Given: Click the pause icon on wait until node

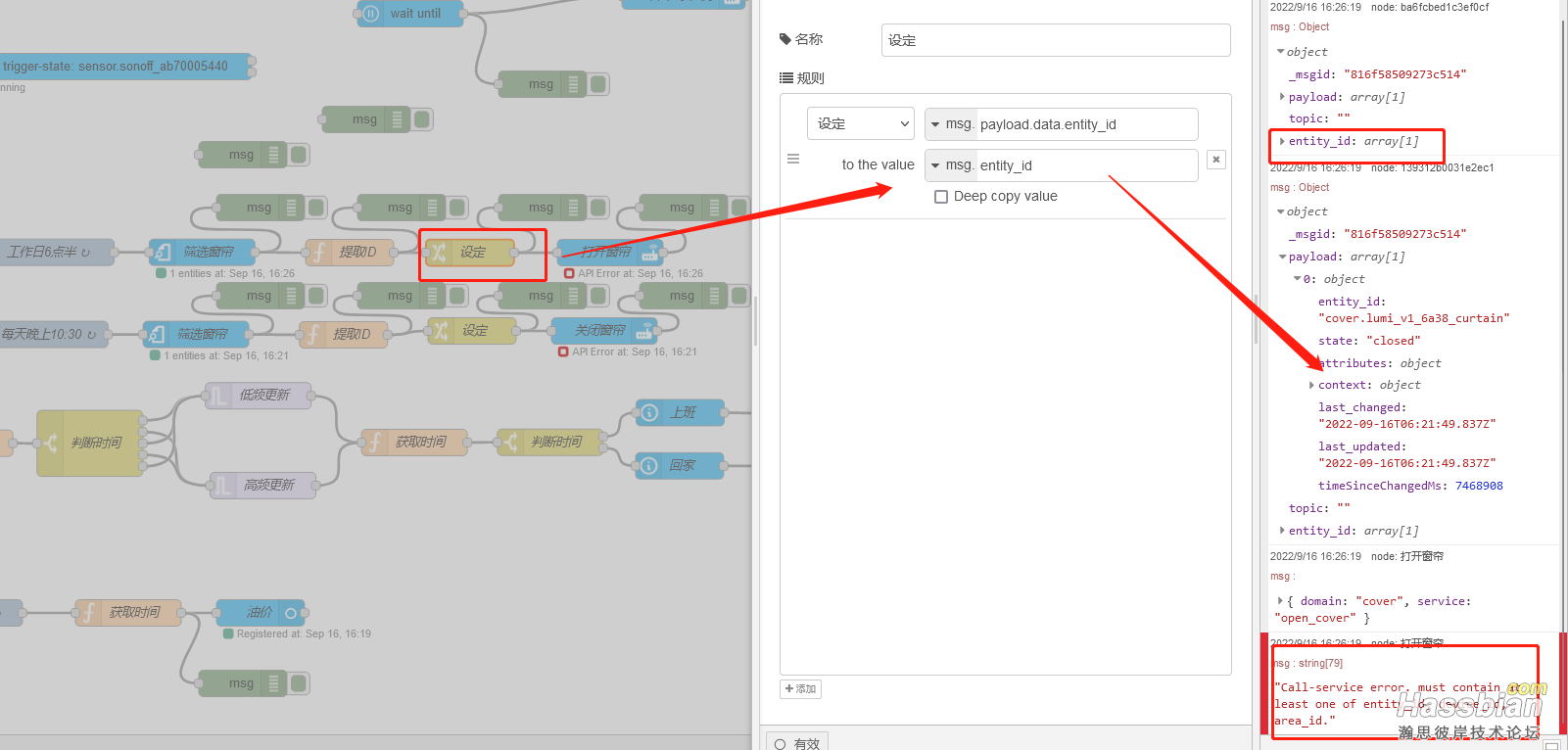Looking at the screenshot, I should [370, 14].
